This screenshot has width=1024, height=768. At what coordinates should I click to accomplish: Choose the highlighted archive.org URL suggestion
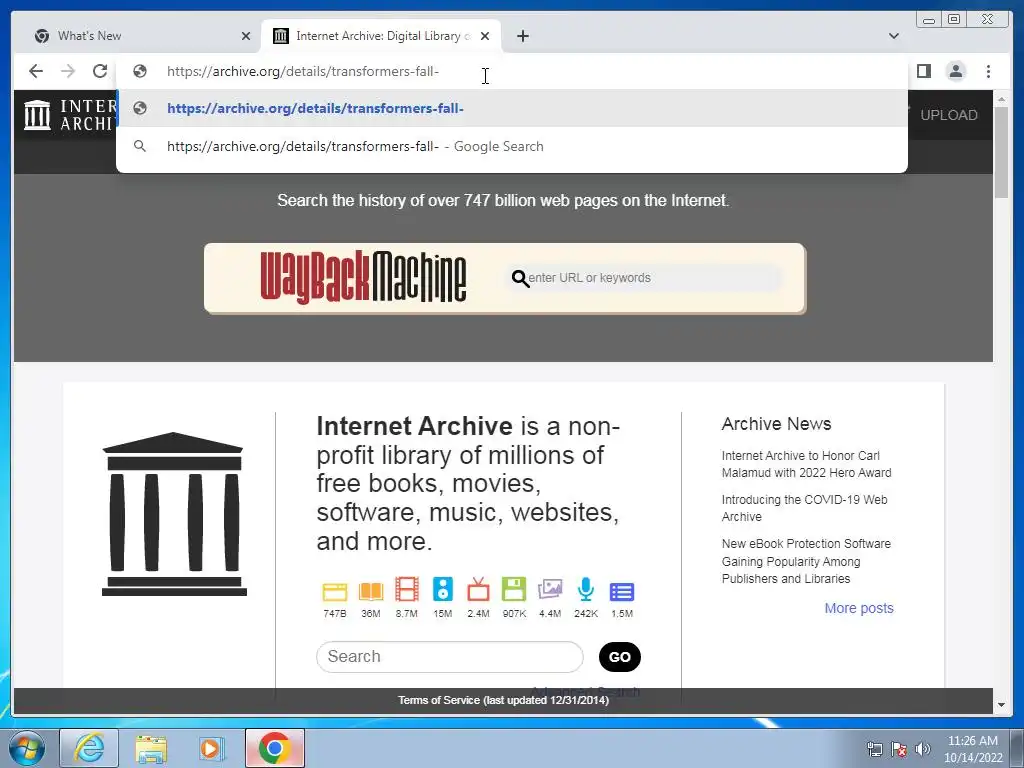click(x=512, y=108)
